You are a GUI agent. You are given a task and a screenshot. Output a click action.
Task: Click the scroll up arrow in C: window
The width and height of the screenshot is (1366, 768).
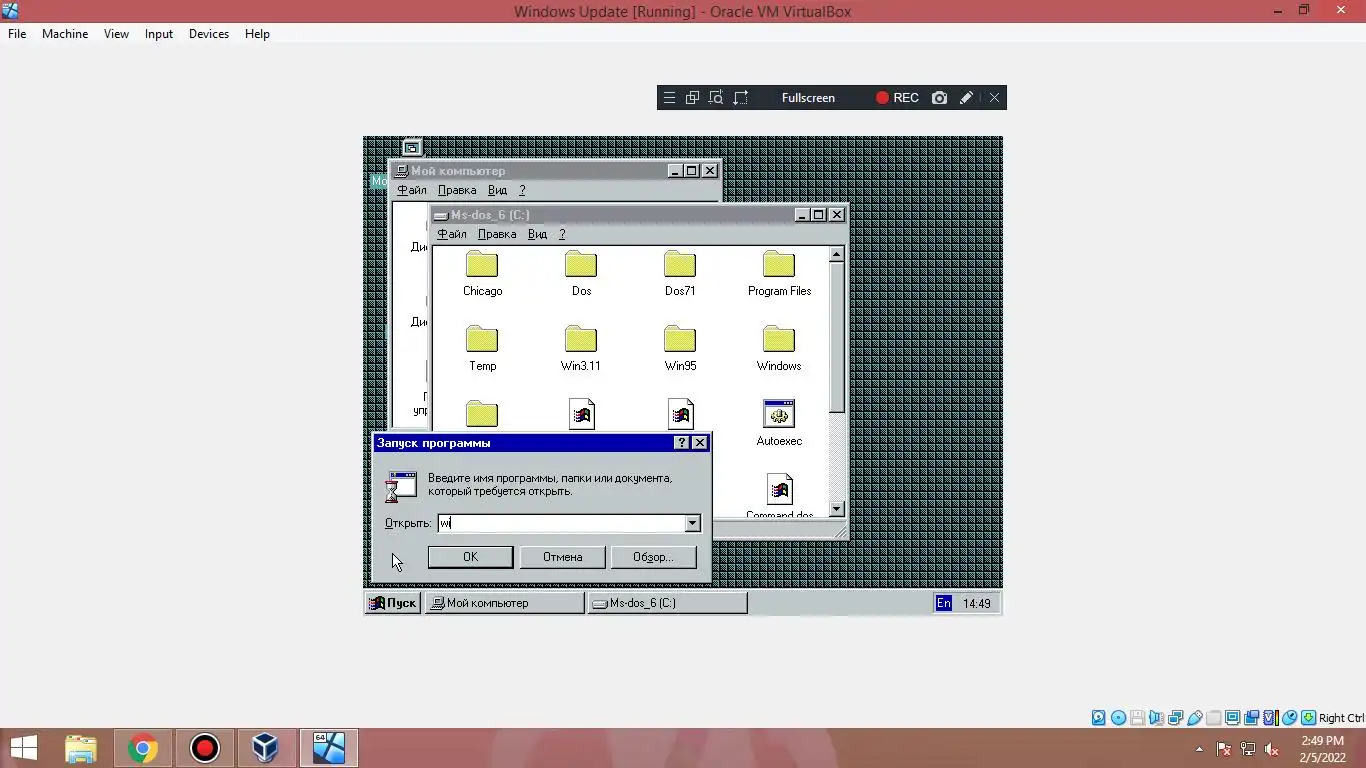[837, 255]
